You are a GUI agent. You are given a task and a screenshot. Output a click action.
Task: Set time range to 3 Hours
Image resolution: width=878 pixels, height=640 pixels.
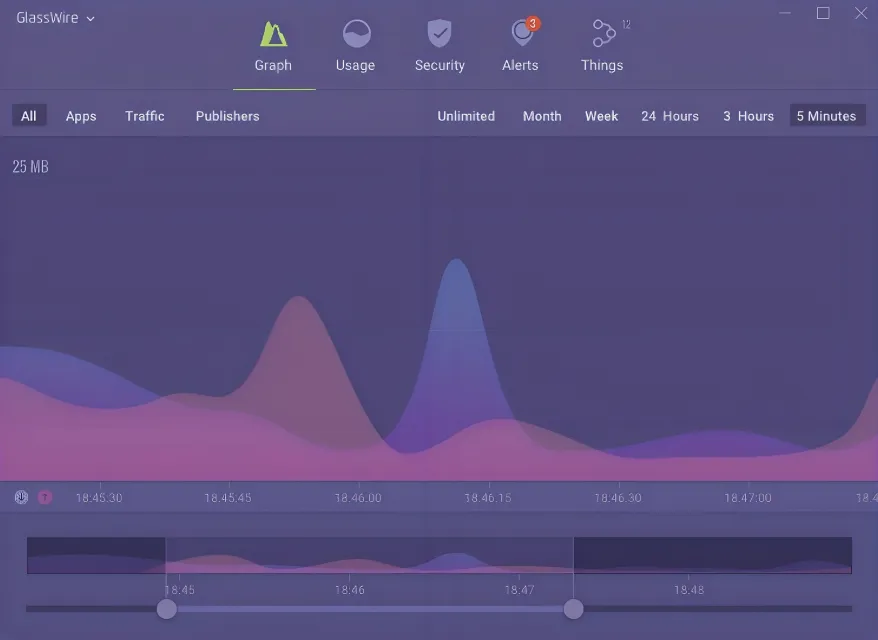coord(748,116)
